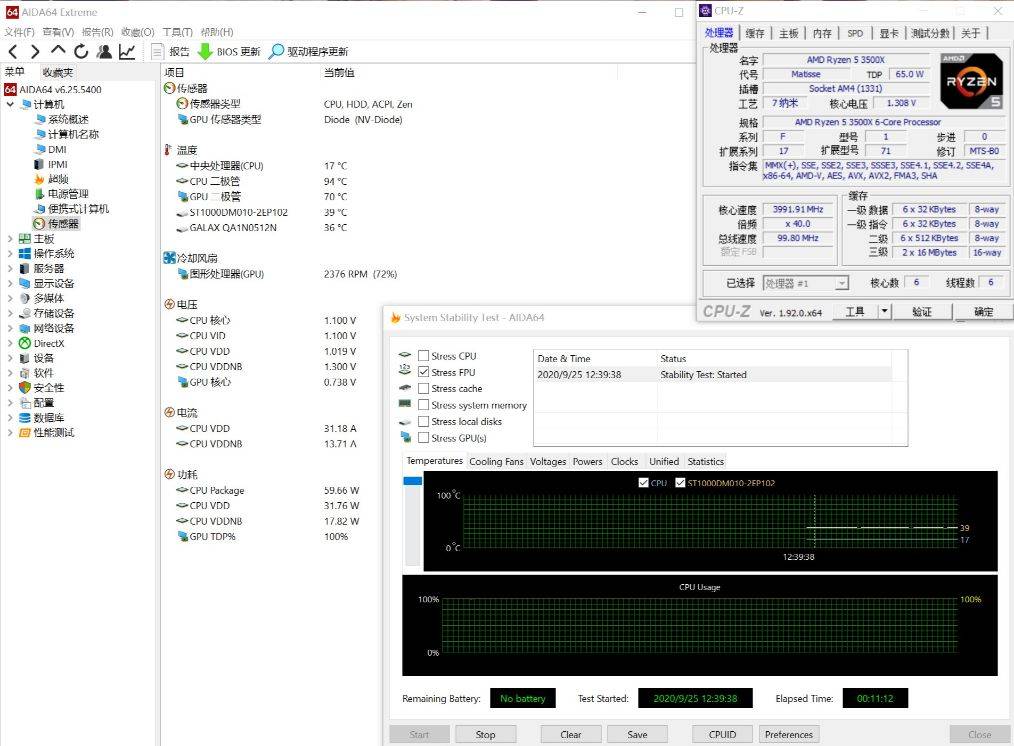Screen dimensions: 1014x746
Task: Click the 驱动程序更新 magnifier icon
Action: coord(276,52)
